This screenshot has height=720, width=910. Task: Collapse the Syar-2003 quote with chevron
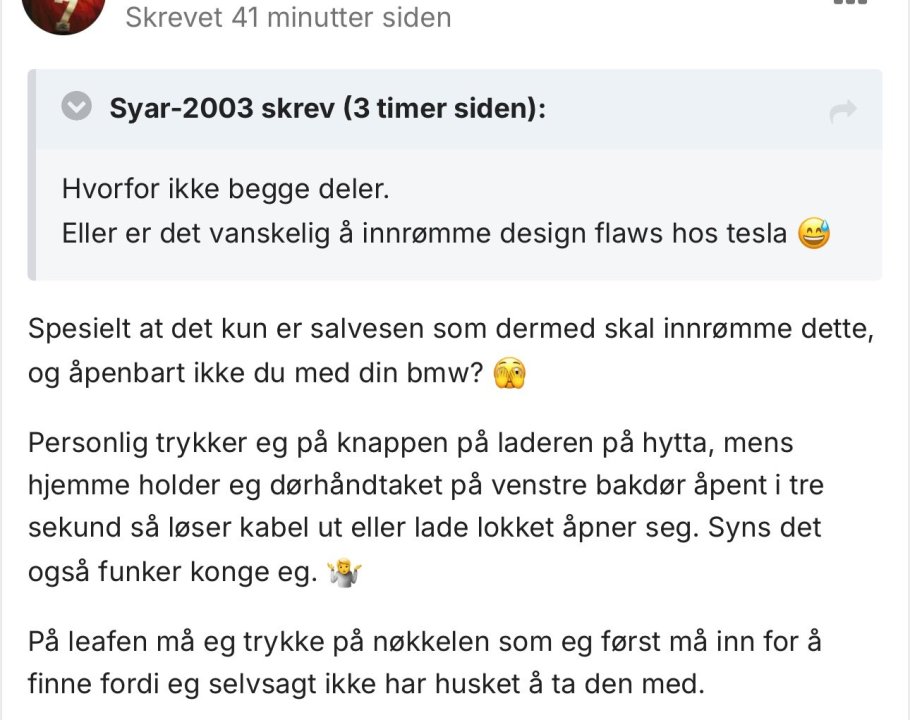coord(76,108)
